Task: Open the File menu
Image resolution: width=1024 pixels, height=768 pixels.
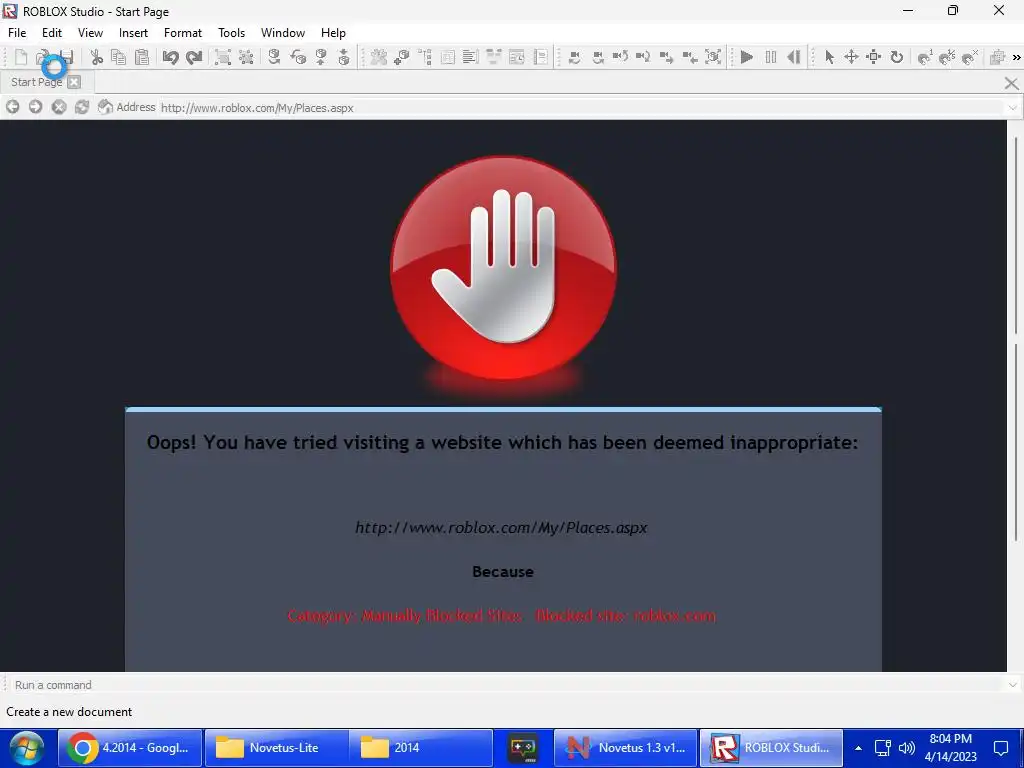Action: tap(17, 33)
